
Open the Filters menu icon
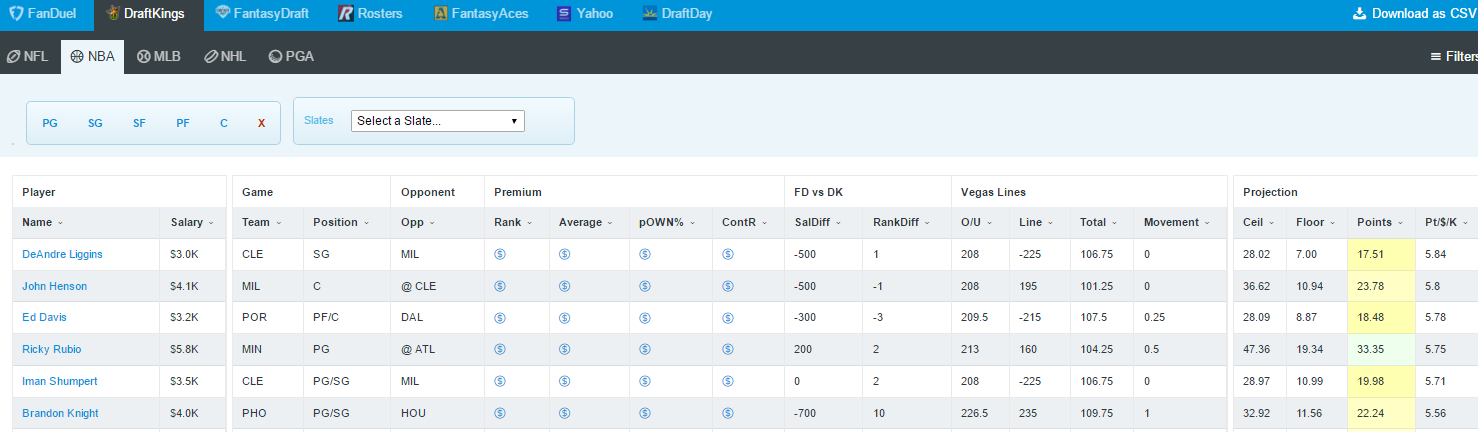click(x=1436, y=57)
